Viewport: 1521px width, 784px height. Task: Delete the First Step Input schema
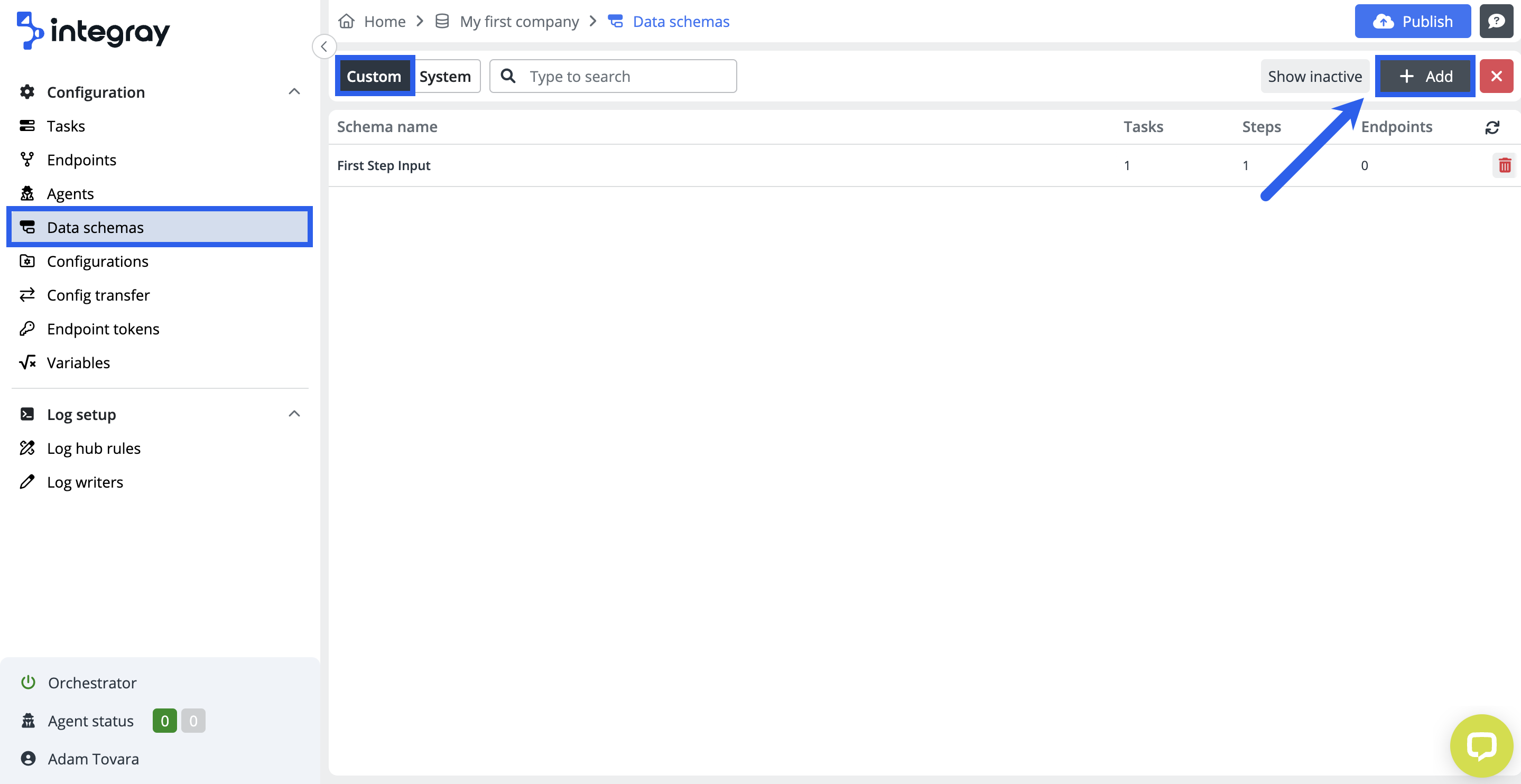(1504, 165)
